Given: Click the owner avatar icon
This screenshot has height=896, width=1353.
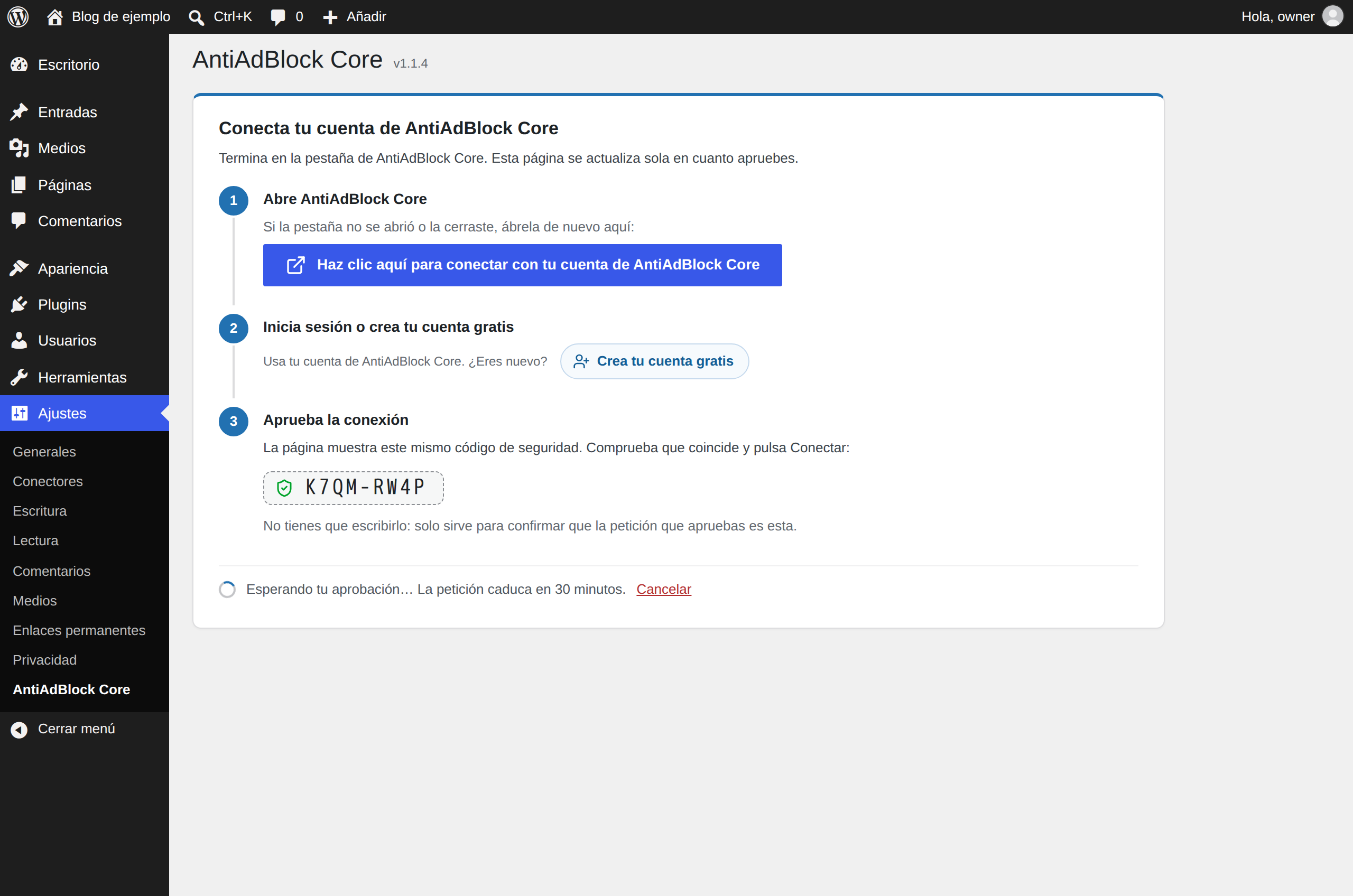Looking at the screenshot, I should coord(1332,16).
